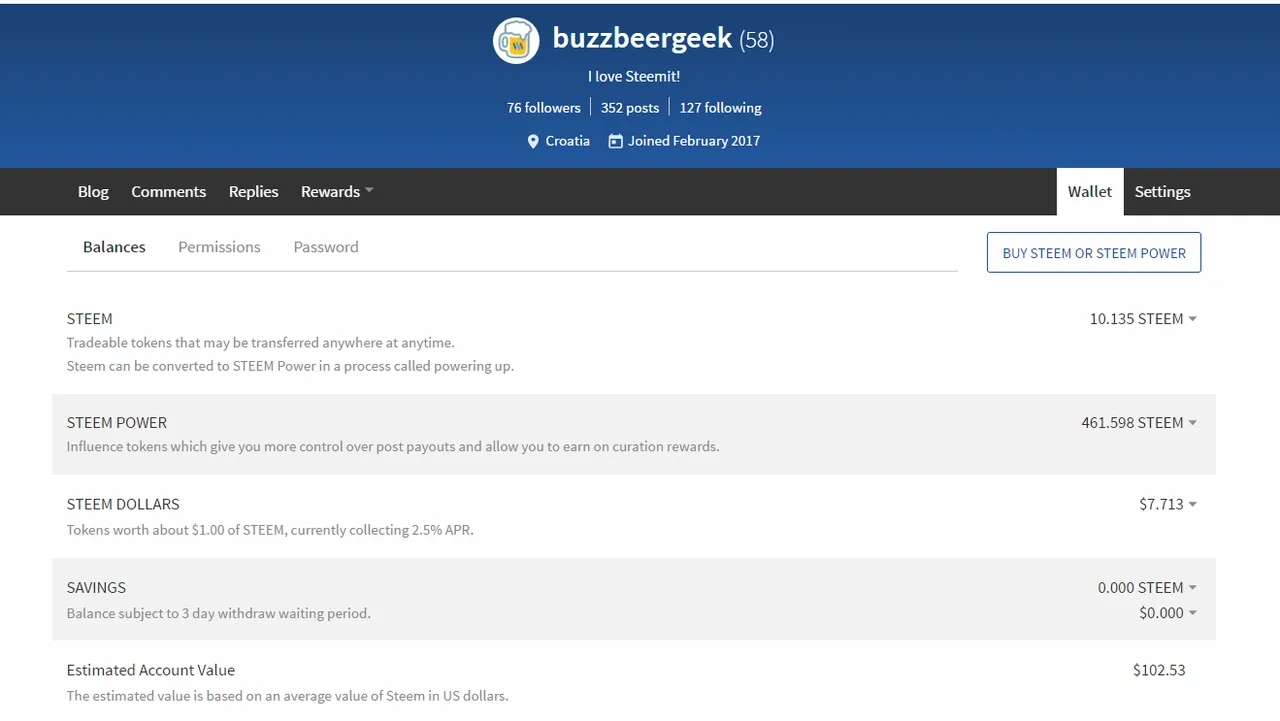Select the Wallet tab

coord(1089,192)
